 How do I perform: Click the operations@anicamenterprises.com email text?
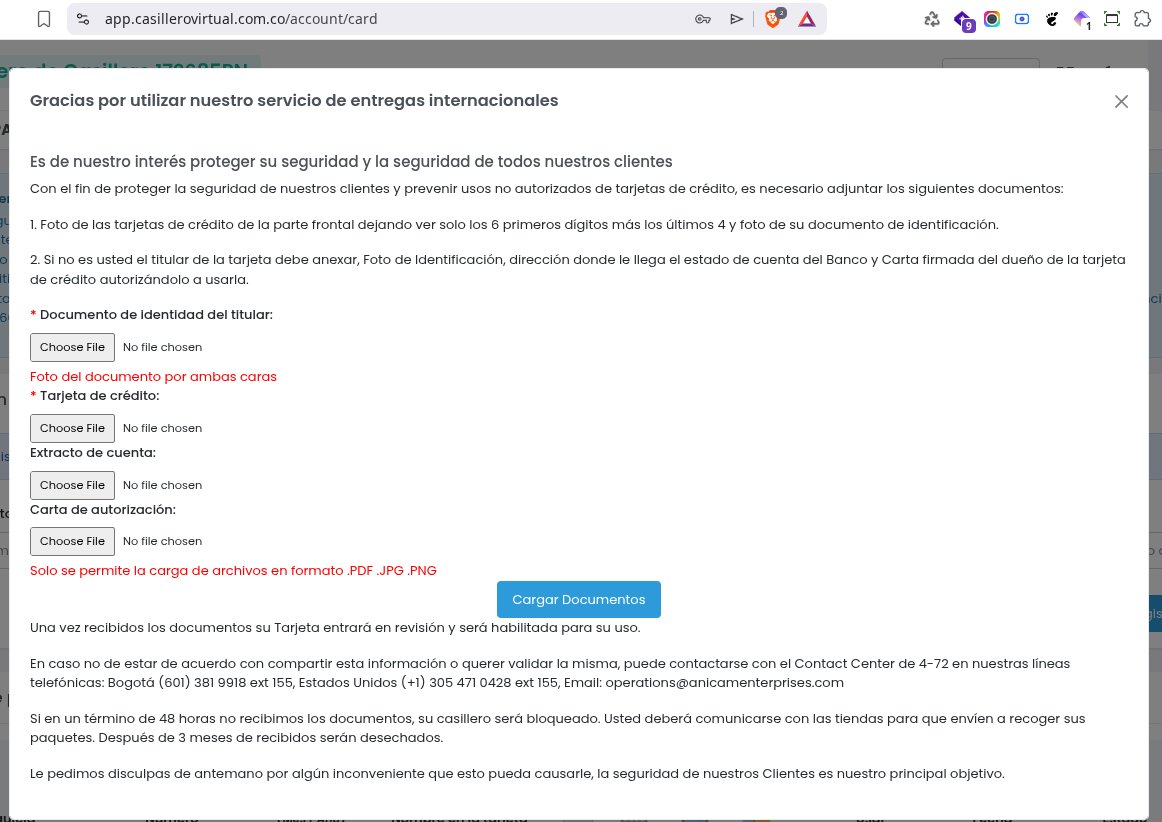724,683
